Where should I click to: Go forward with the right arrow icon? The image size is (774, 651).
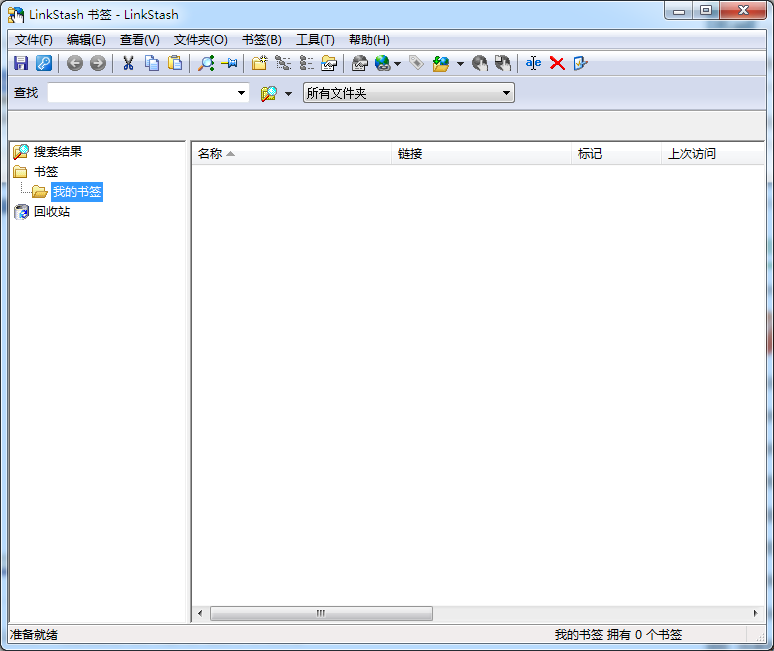coord(98,63)
